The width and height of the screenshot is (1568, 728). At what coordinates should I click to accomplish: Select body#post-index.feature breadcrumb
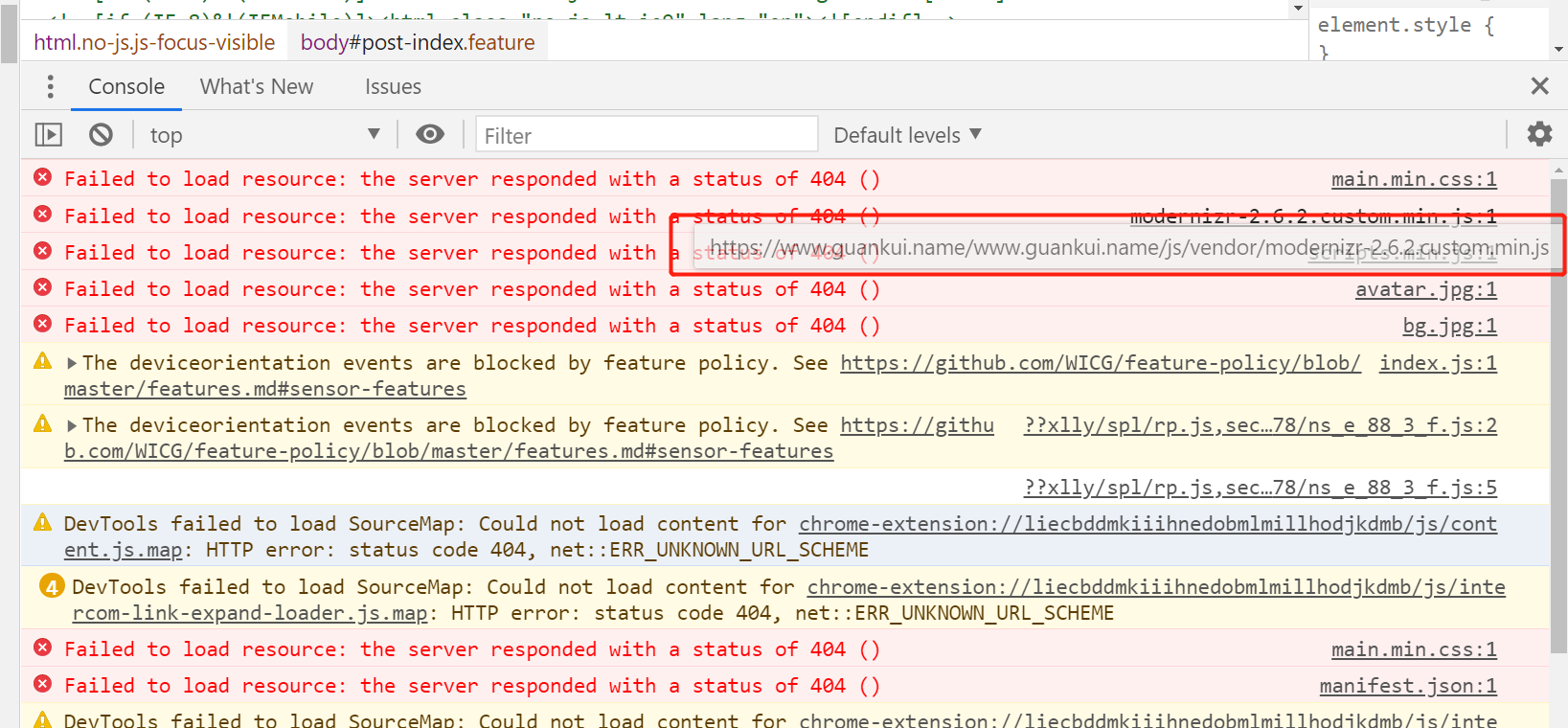tap(418, 42)
